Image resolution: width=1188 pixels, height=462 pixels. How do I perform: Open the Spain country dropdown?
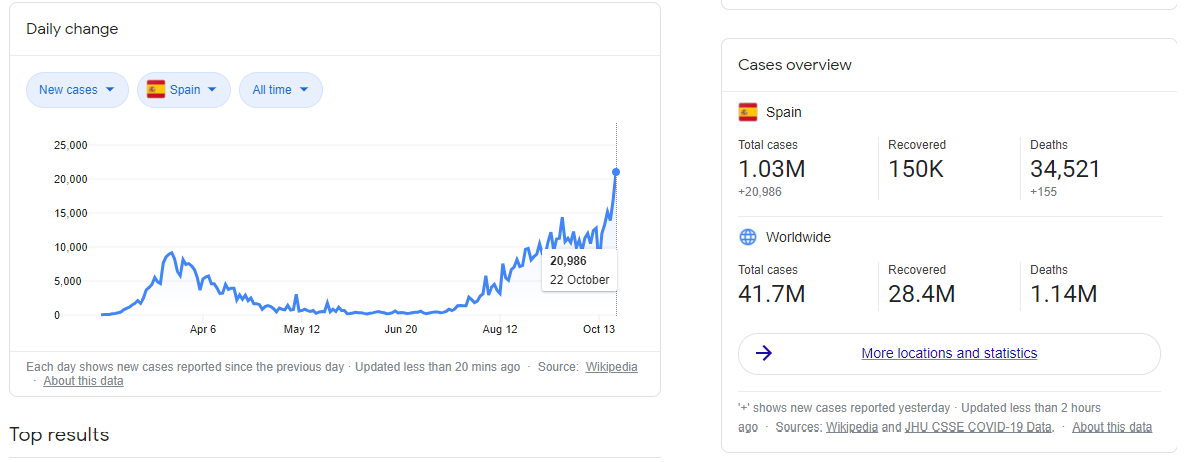[183, 90]
